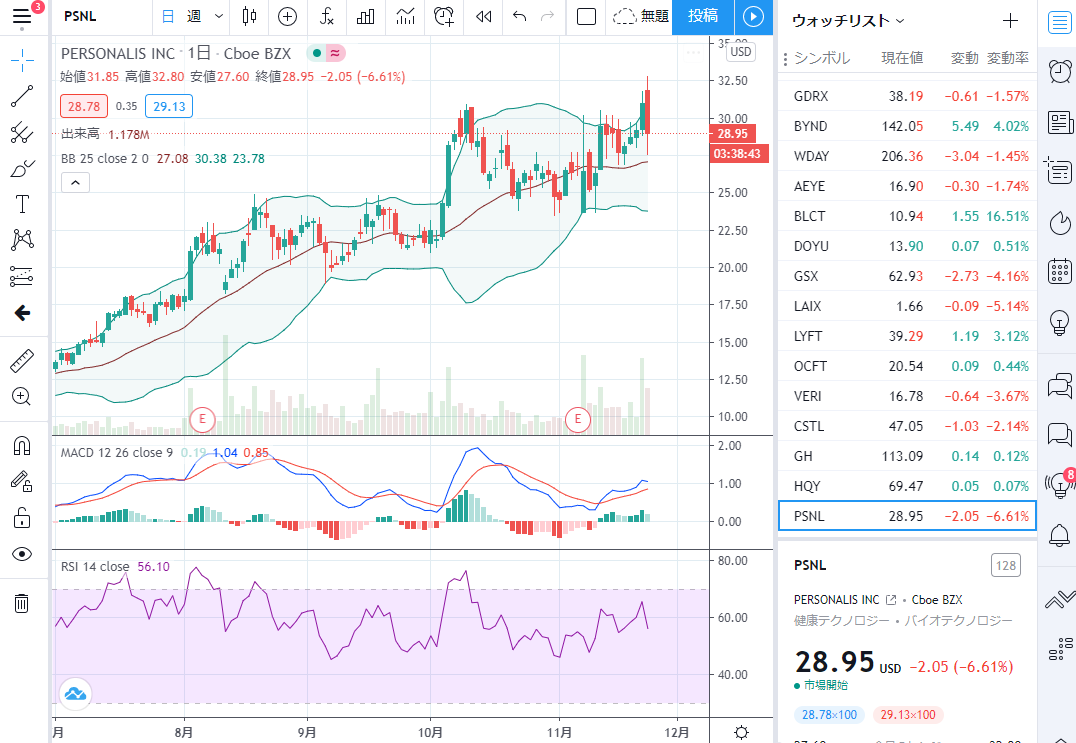Image resolution: width=1076 pixels, height=743 pixels.
Task: Open the calendar sidebar icon
Action: pos(1060,271)
